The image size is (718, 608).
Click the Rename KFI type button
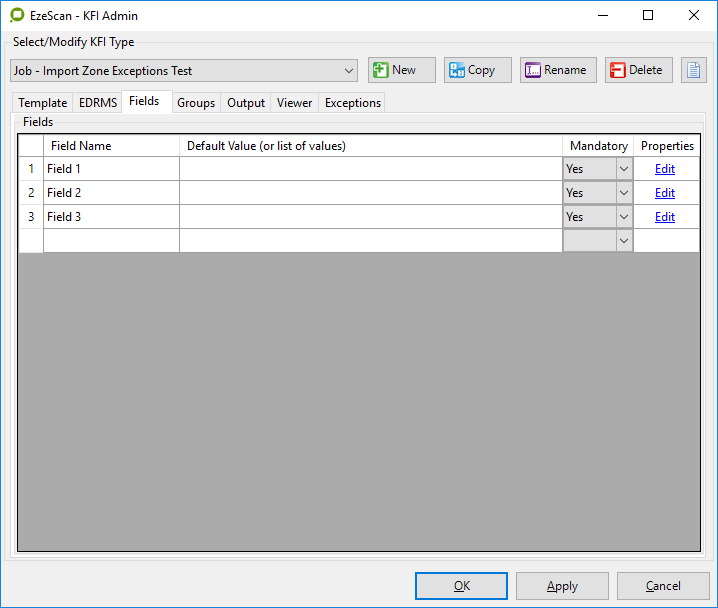pos(558,70)
